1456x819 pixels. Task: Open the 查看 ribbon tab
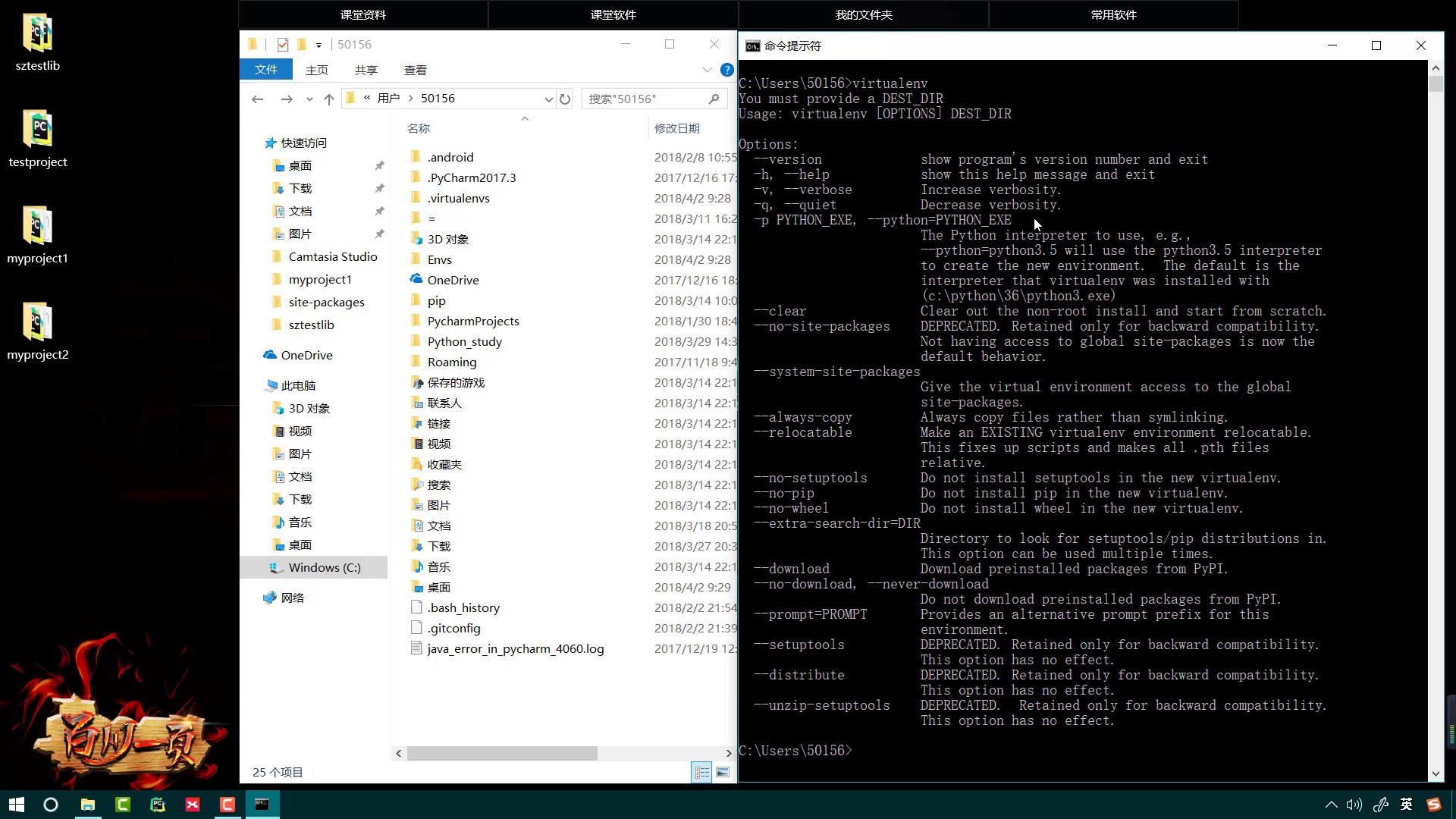click(x=416, y=70)
